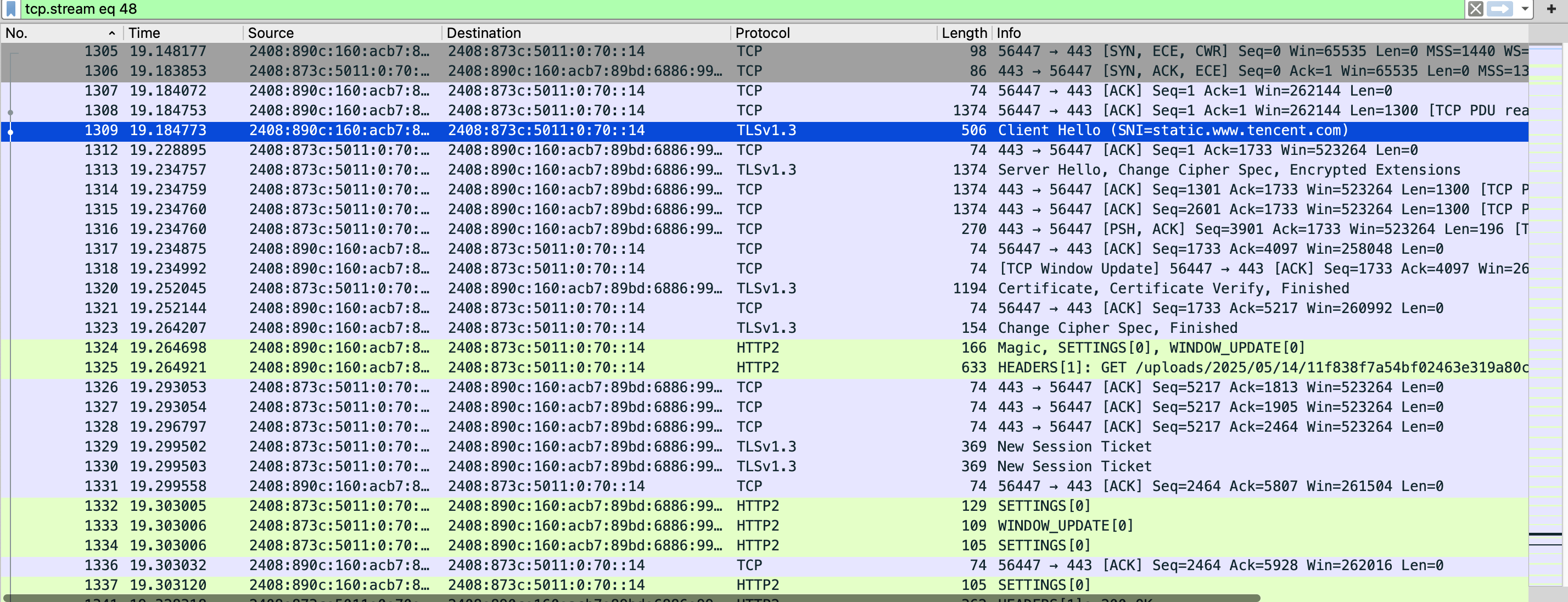The width and height of the screenshot is (1568, 602).
Task: Select Change Cipher Spec, Finished packet 1323
Action: 765,328
